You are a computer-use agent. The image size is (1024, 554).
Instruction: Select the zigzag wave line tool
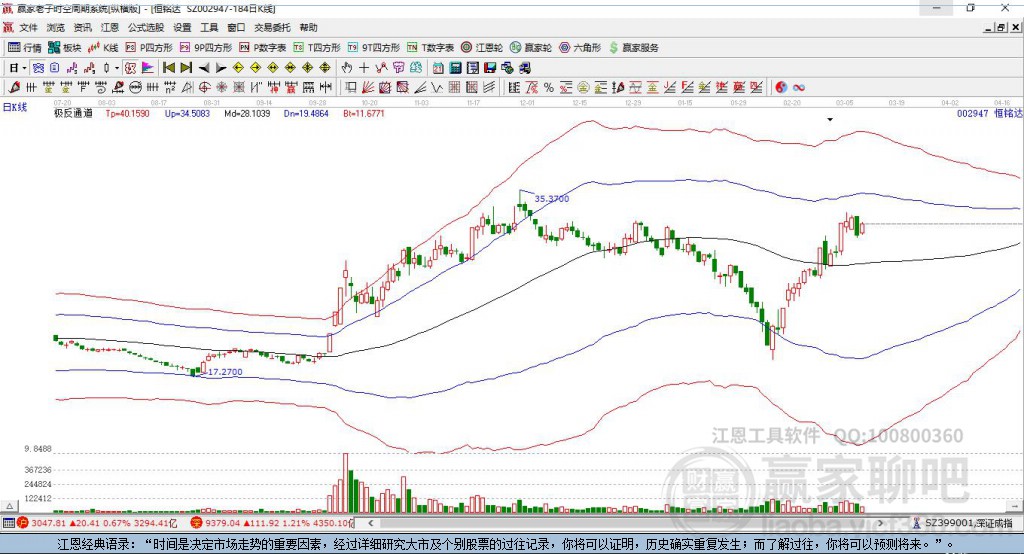point(438,88)
